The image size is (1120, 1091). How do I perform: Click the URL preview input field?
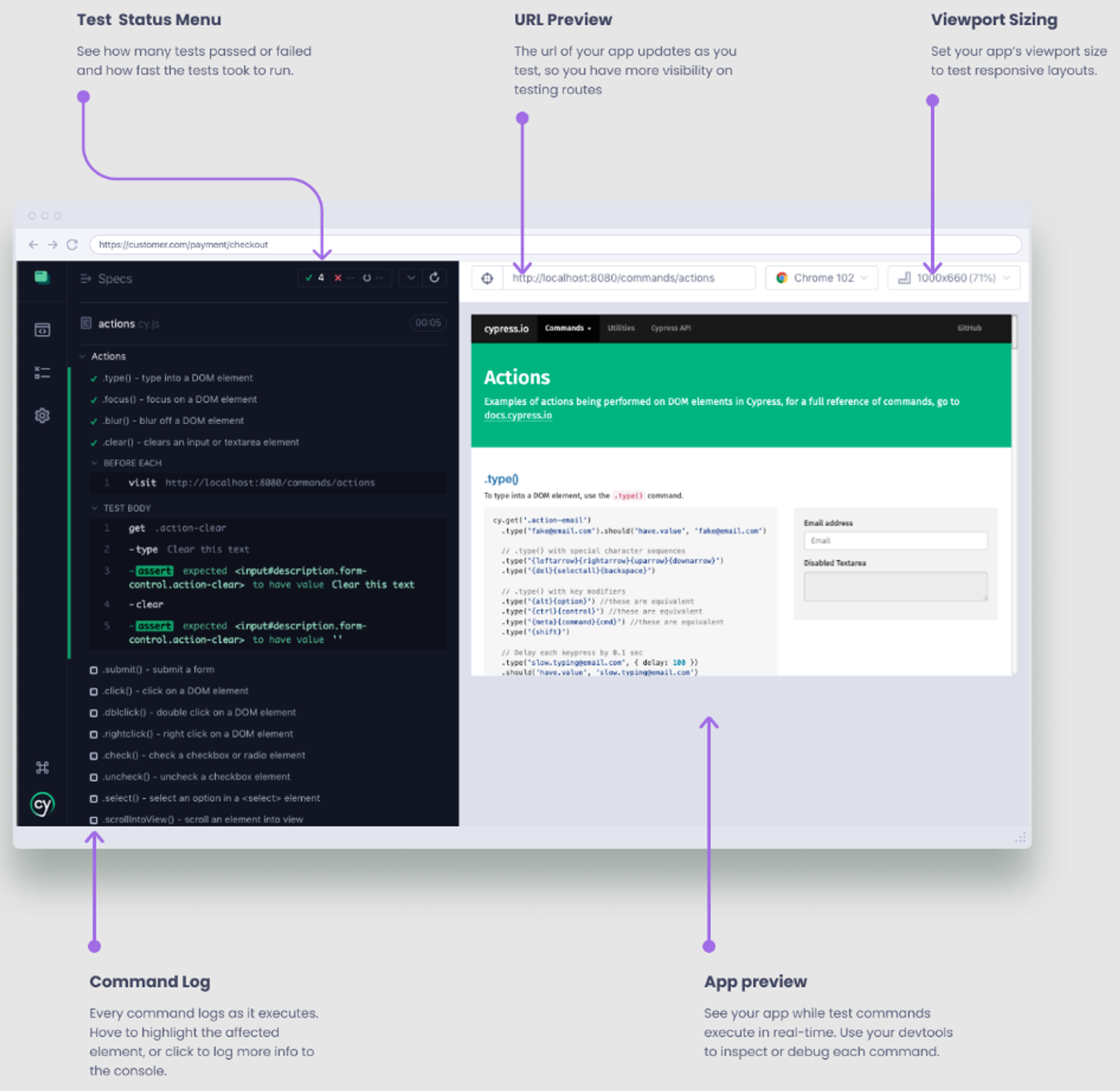(x=628, y=278)
